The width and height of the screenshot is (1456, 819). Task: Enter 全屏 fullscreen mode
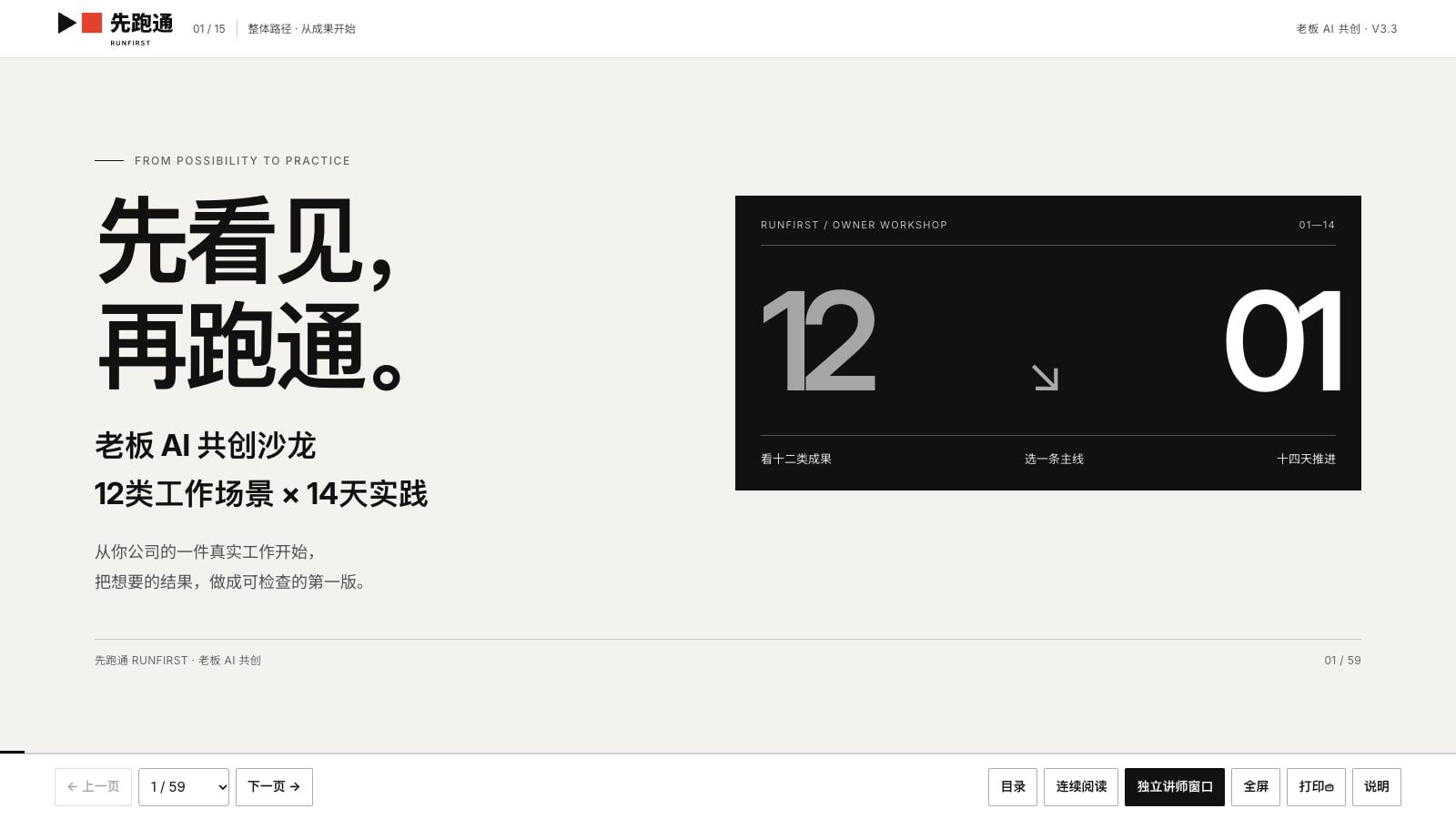point(1256,787)
